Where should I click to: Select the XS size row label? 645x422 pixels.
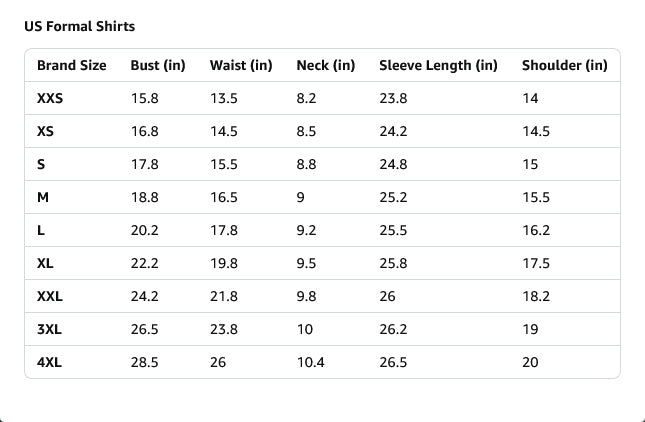click(45, 132)
